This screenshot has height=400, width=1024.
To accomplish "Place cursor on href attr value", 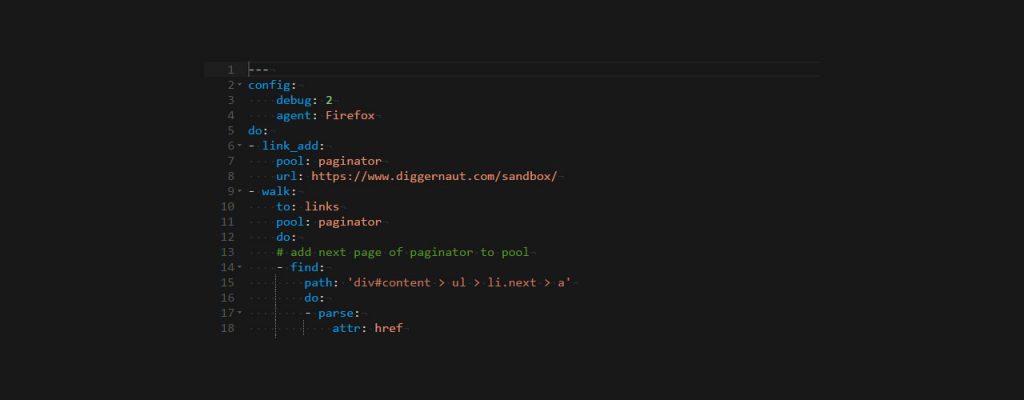I will pos(388,328).
